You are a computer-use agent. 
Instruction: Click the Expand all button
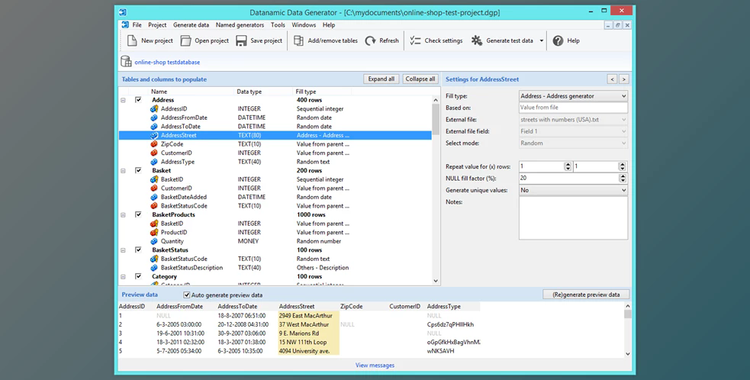click(381, 79)
